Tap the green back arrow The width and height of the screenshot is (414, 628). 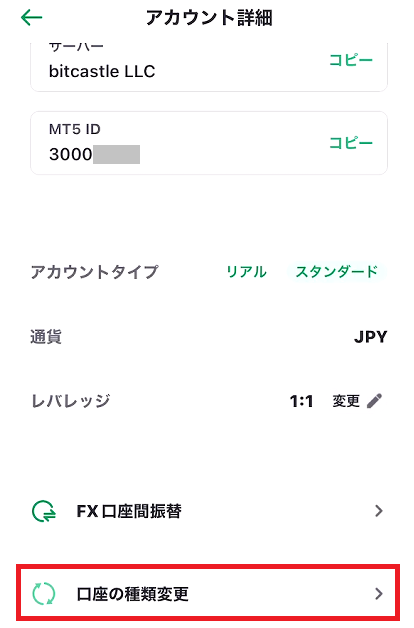pyautogui.click(x=31, y=18)
